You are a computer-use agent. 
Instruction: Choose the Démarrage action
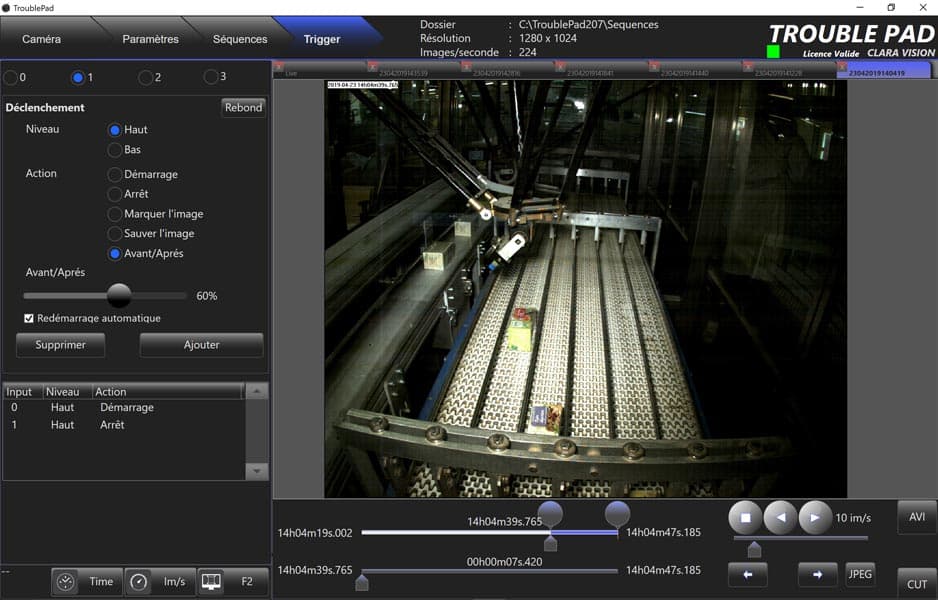tap(115, 174)
